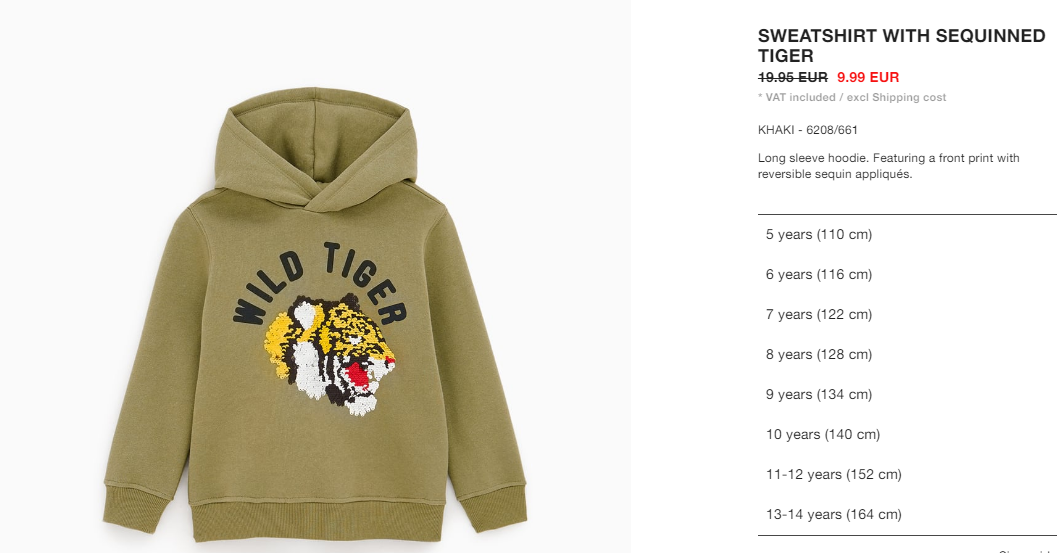Click the sequinned tiger head appliqué
The height and width of the screenshot is (553, 1060).
pyautogui.click(x=330, y=354)
